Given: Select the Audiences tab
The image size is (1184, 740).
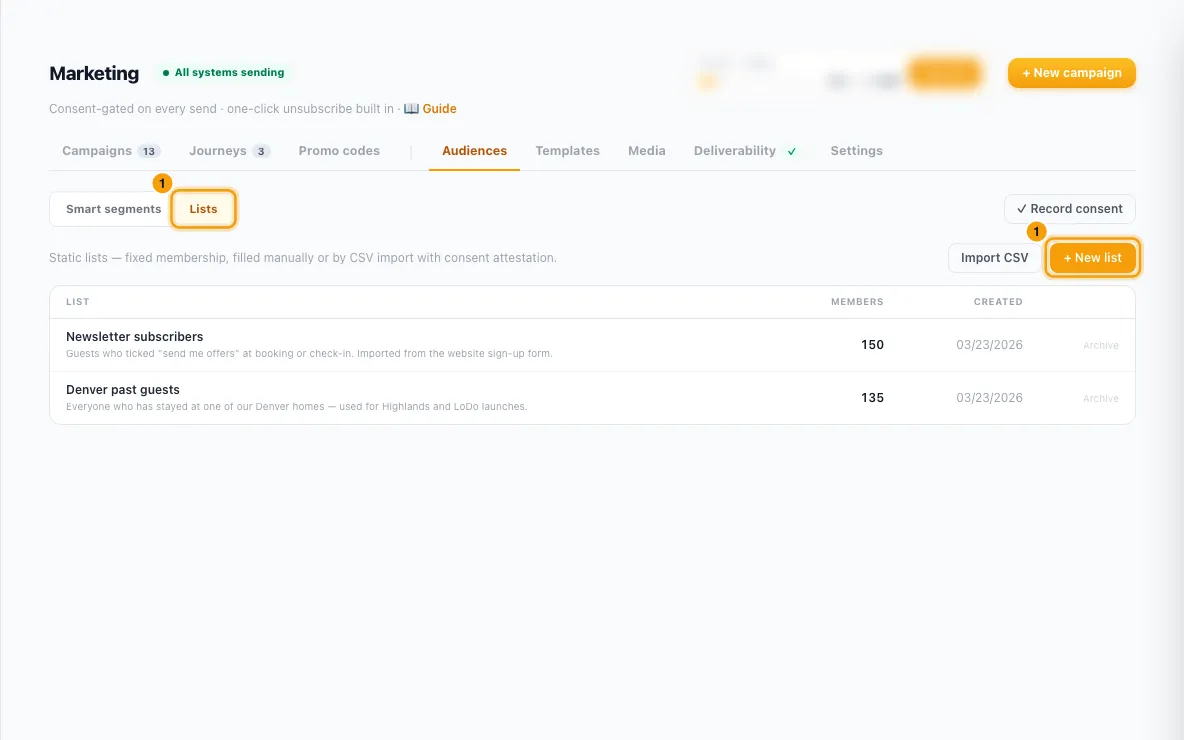Looking at the screenshot, I should point(474,151).
